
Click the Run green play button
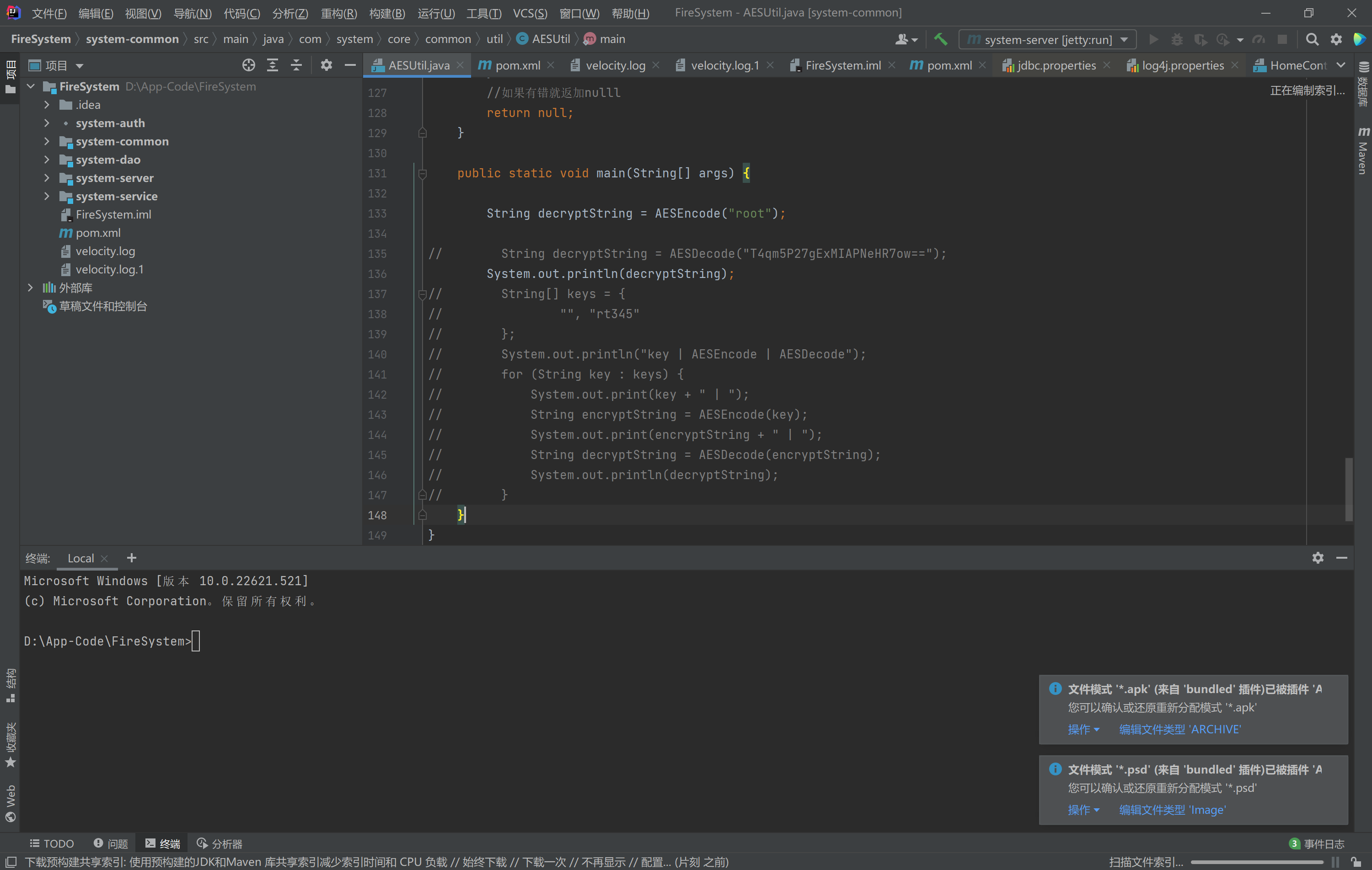(x=1153, y=39)
